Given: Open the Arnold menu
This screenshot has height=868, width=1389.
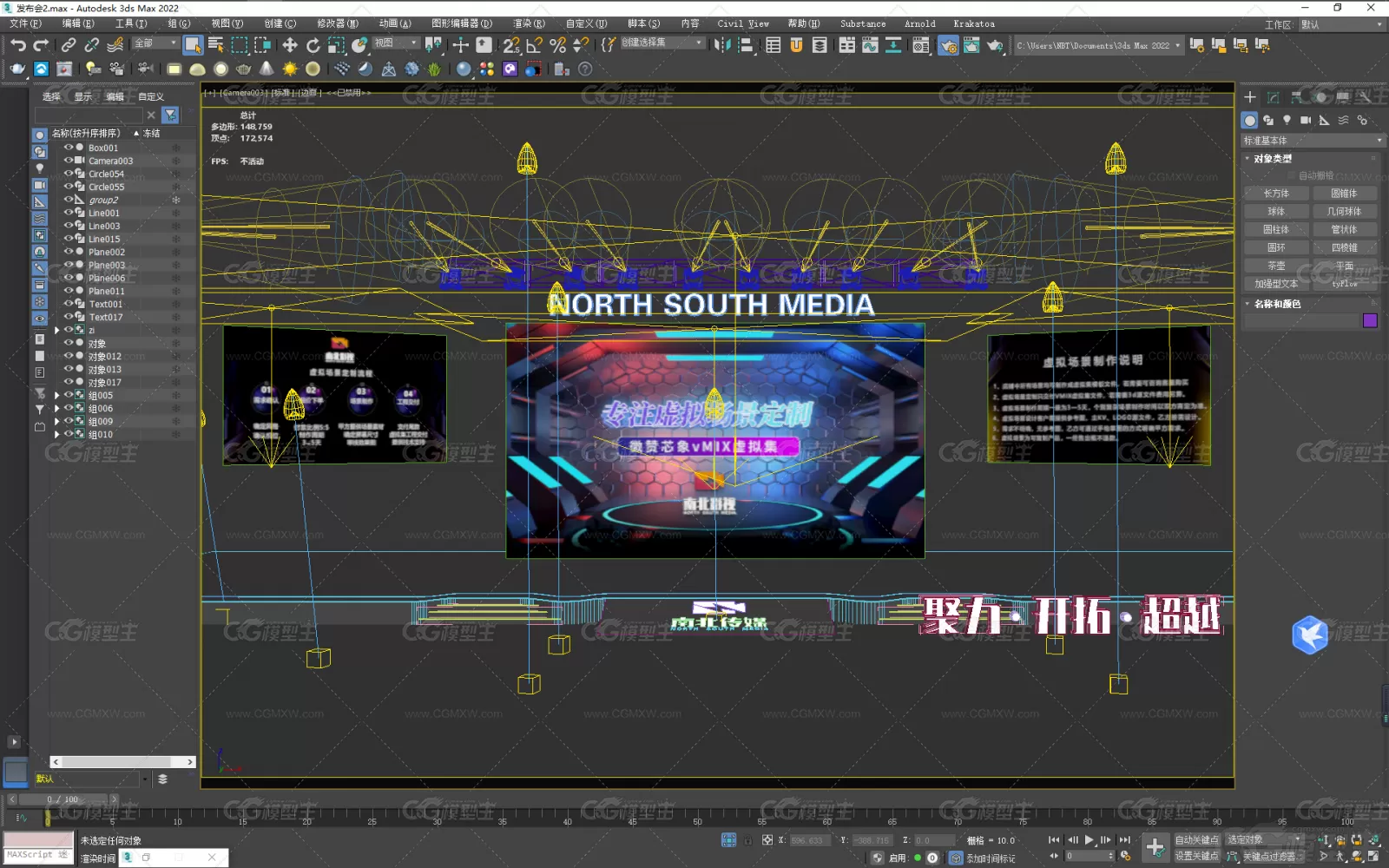Looking at the screenshot, I should [919, 23].
